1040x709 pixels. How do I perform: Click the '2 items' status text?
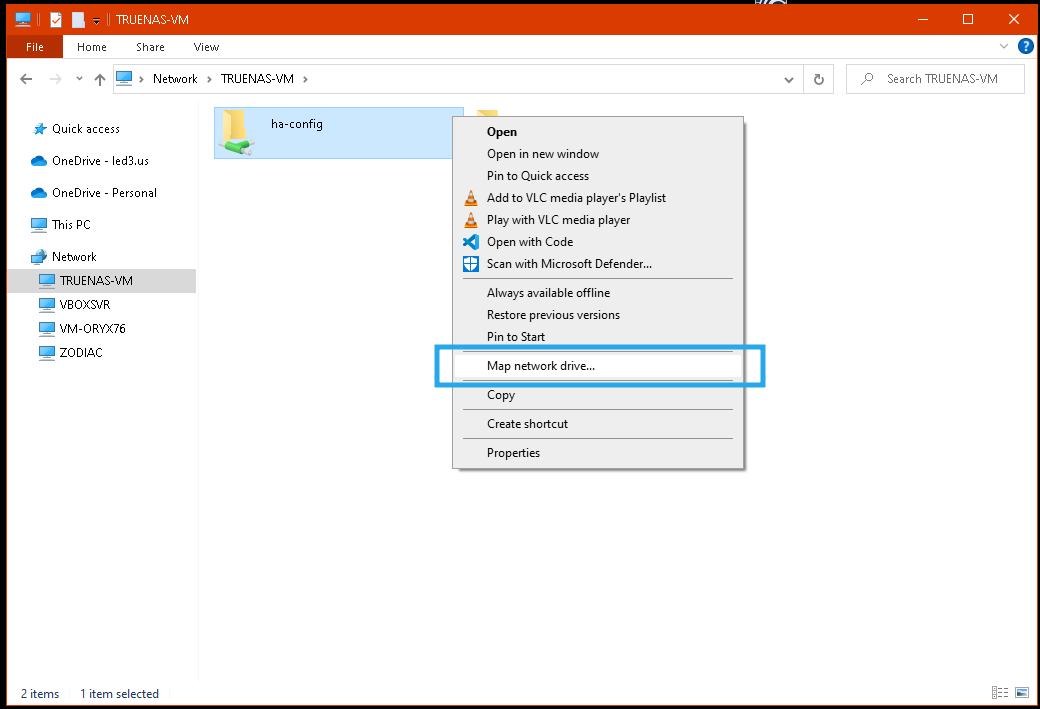click(40, 694)
